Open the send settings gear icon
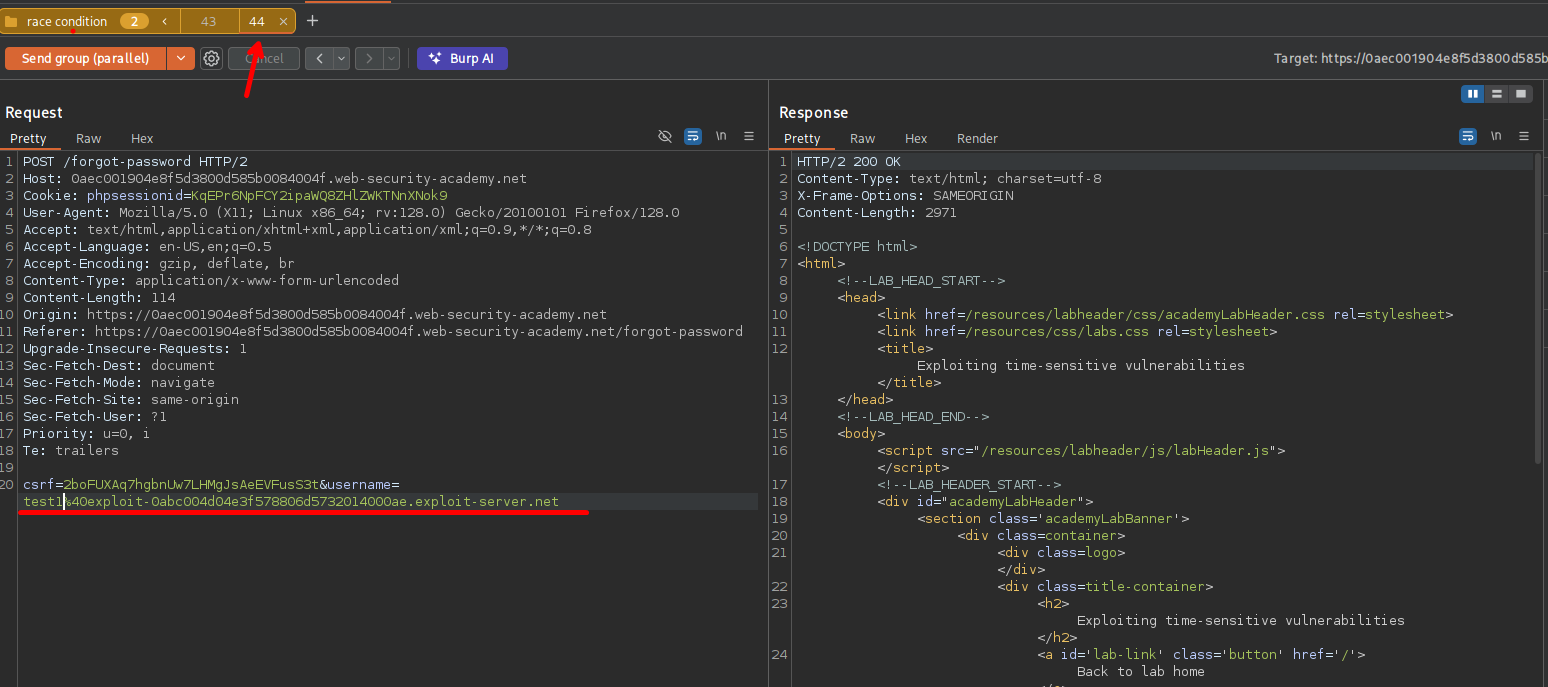The image size is (1548, 687). tap(211, 59)
